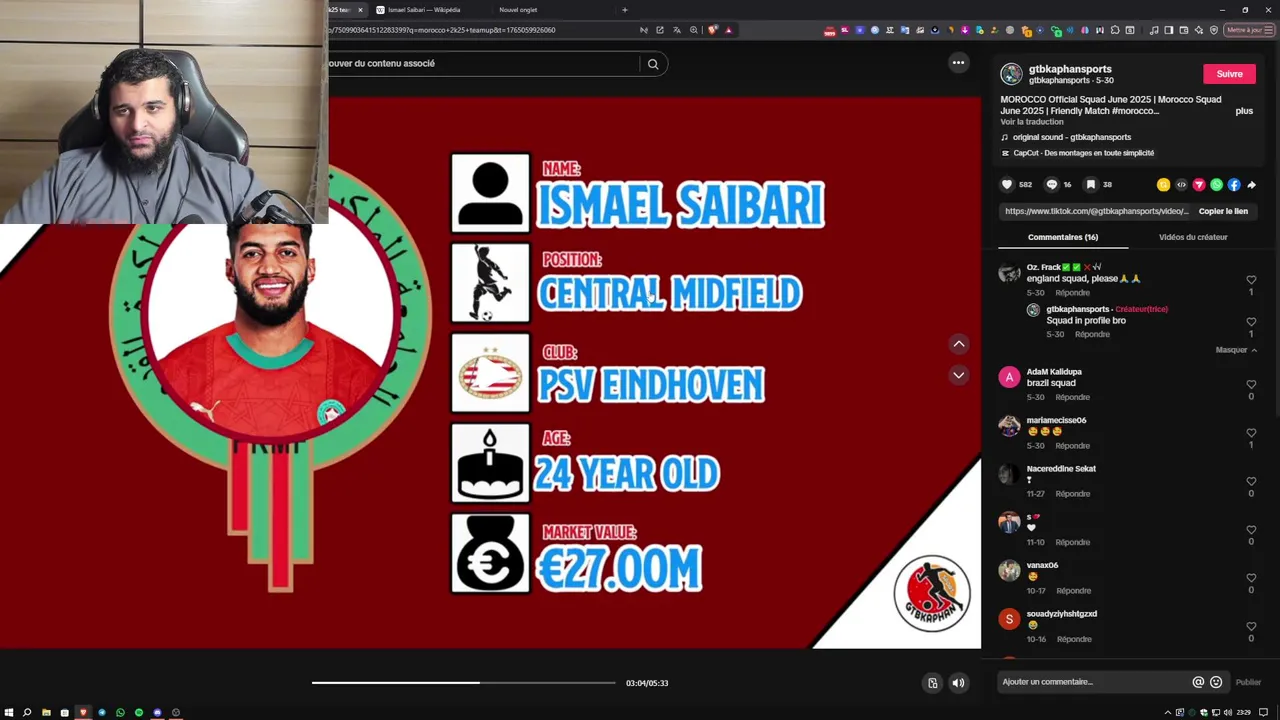Open Brave shields icon in address bar
Screen dimensions: 1280x720
coord(712,30)
